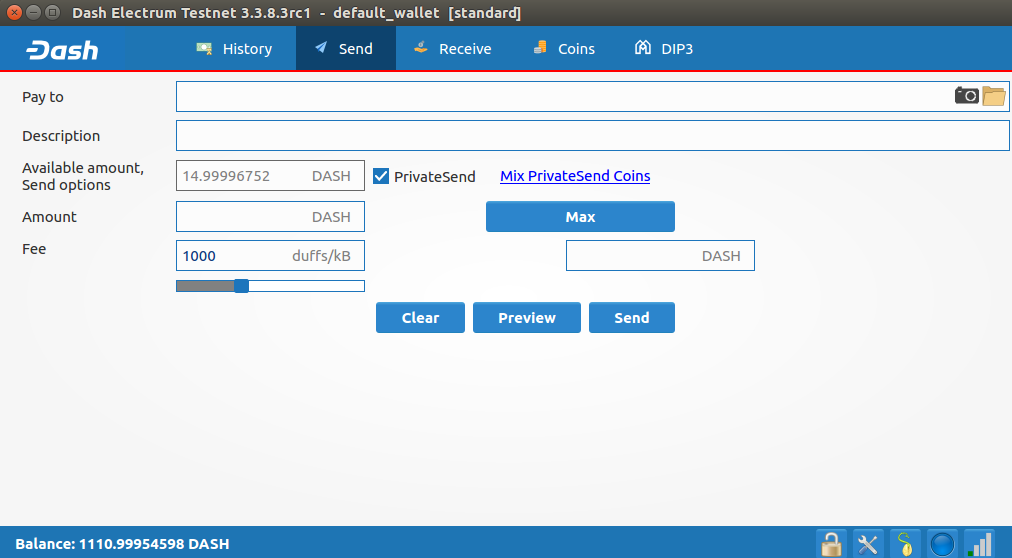Click the Dash logo
1012x558 pixels.
(63, 50)
